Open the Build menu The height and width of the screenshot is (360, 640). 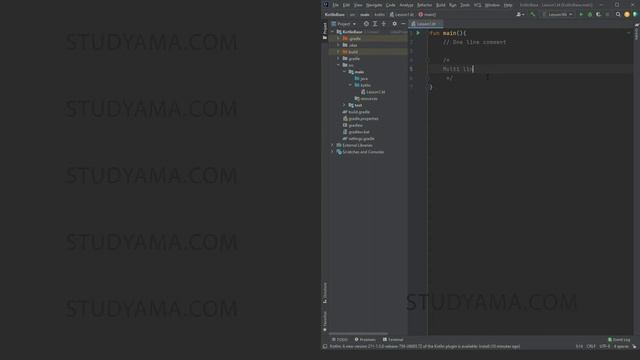coord(441,5)
